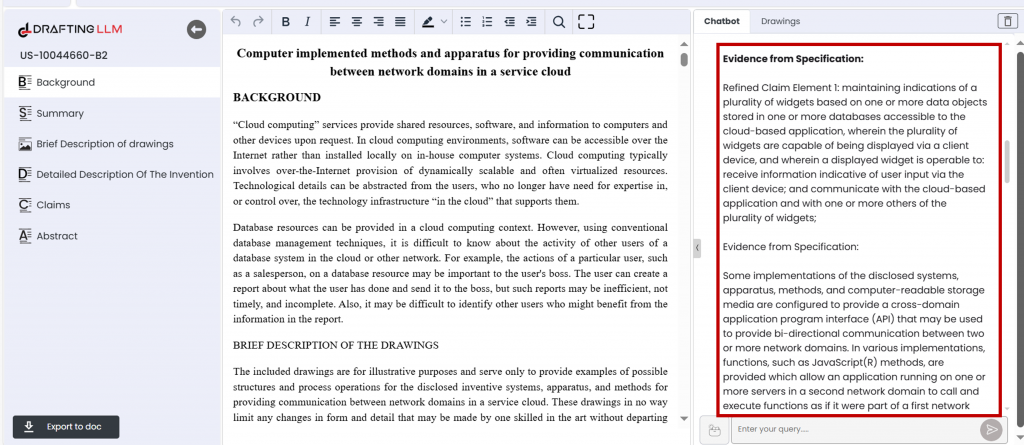Delete chat with trash icon

tap(1006, 22)
